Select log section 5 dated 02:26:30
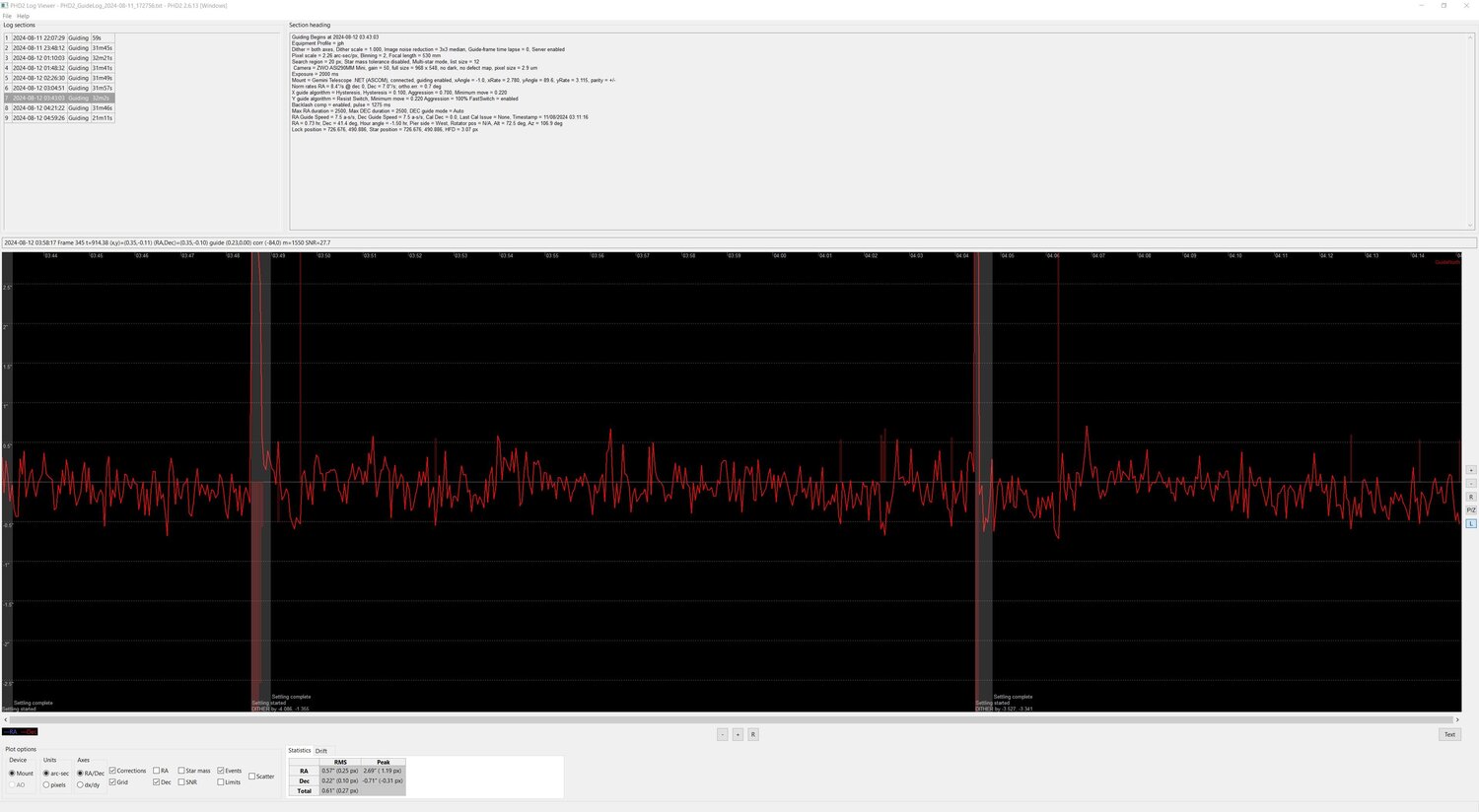The height and width of the screenshot is (812, 1479). pyautogui.click(x=59, y=78)
